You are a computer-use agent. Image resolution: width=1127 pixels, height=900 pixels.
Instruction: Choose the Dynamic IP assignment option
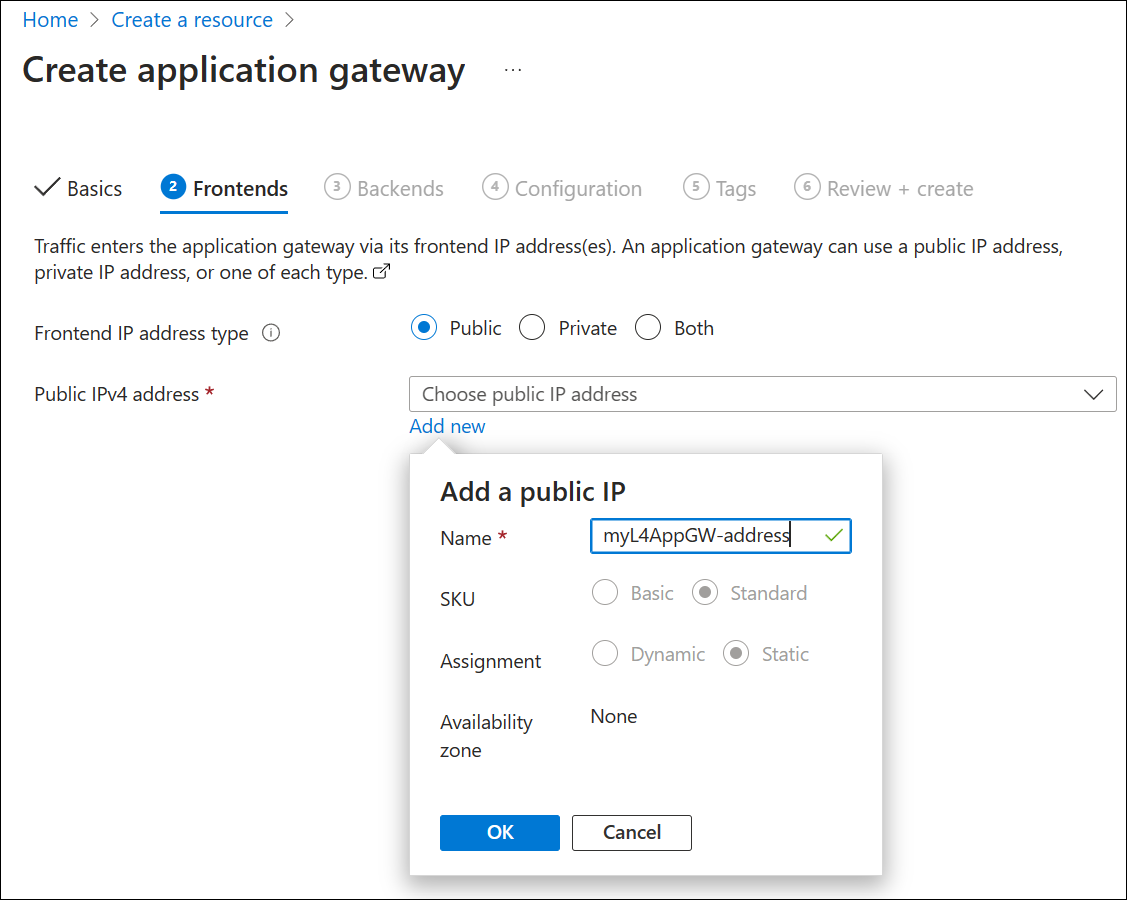click(605, 653)
